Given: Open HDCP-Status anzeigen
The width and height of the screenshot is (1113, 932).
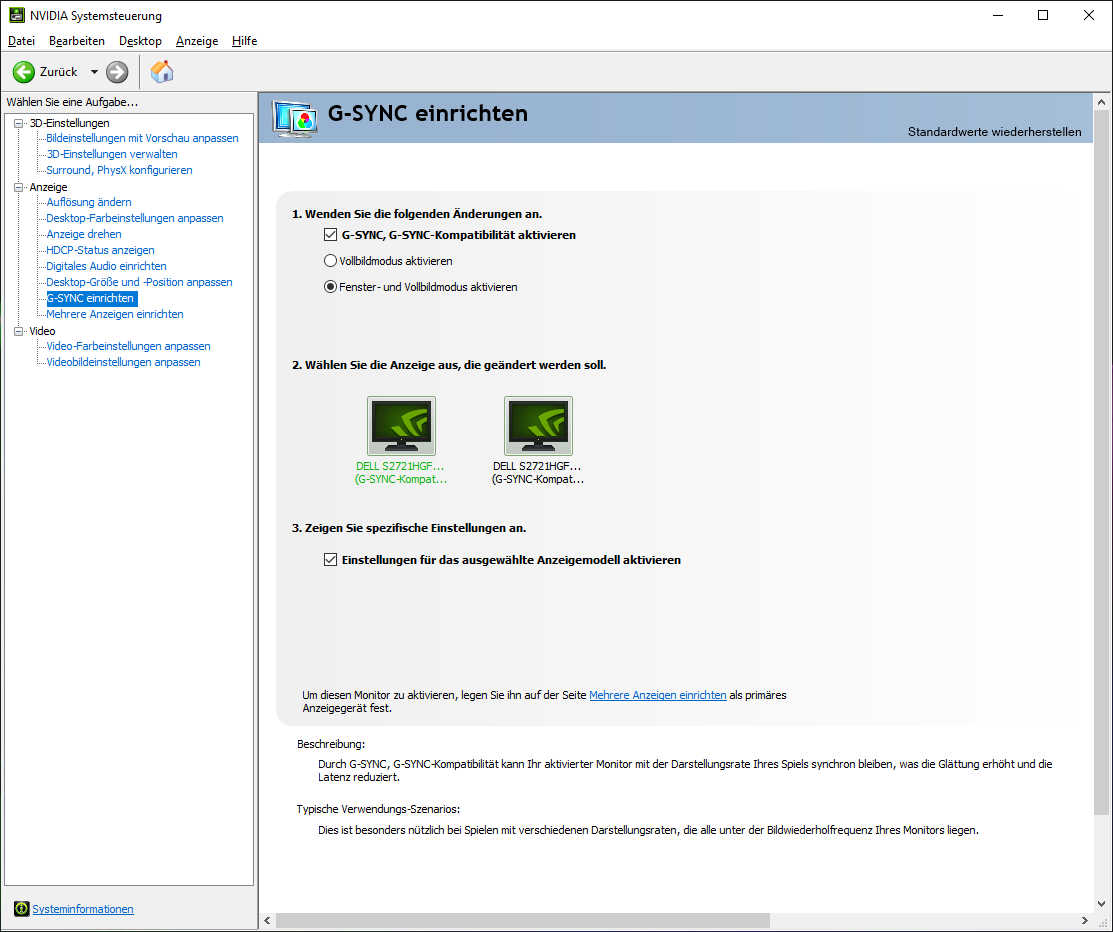Looking at the screenshot, I should pyautogui.click(x=100, y=250).
